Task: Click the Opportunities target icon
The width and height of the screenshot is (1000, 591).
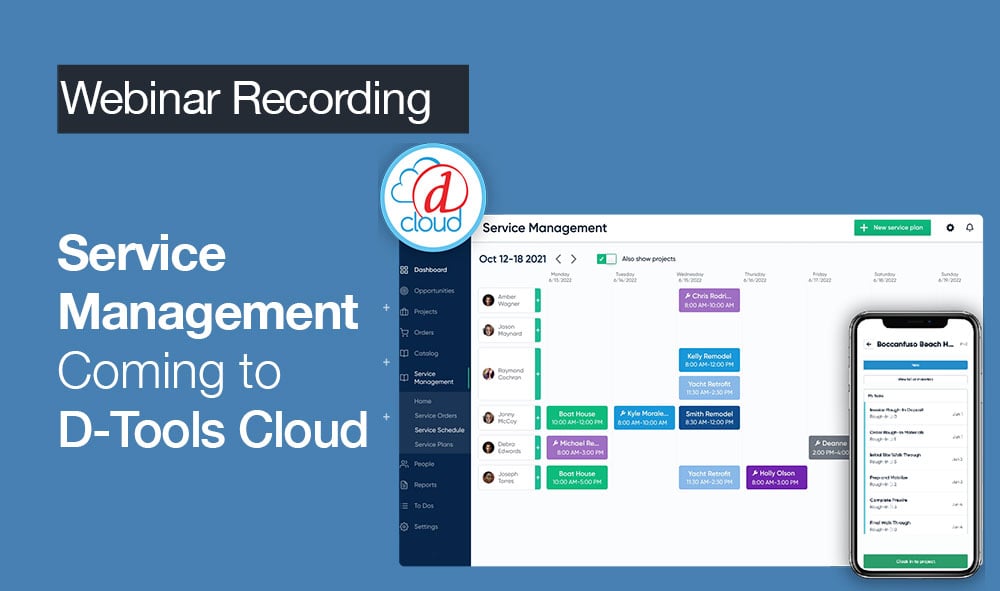Action: click(404, 291)
